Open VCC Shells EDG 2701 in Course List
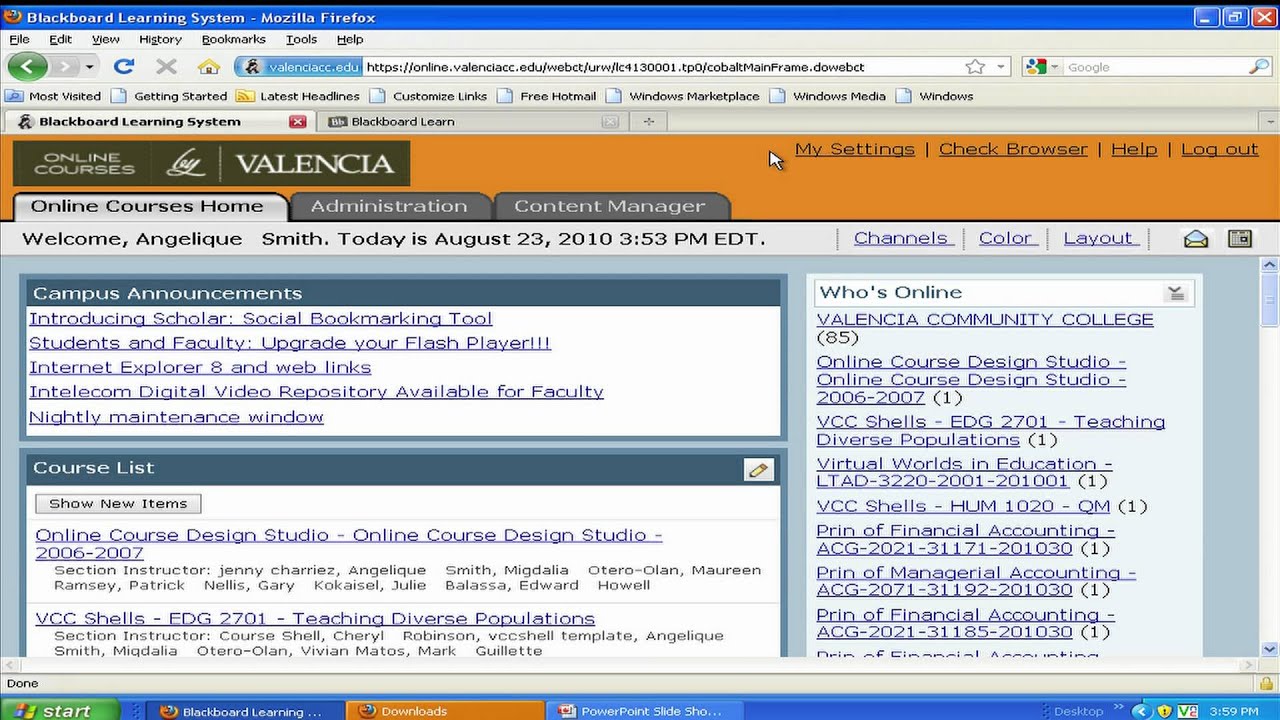The height and width of the screenshot is (720, 1280). point(315,618)
